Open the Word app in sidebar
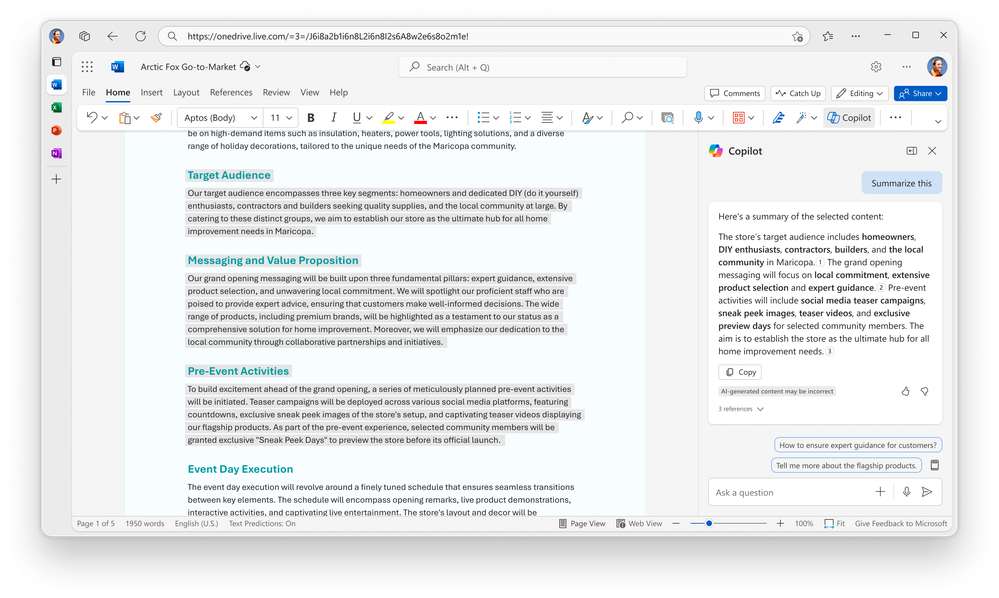999x598 pixels. click(56, 85)
